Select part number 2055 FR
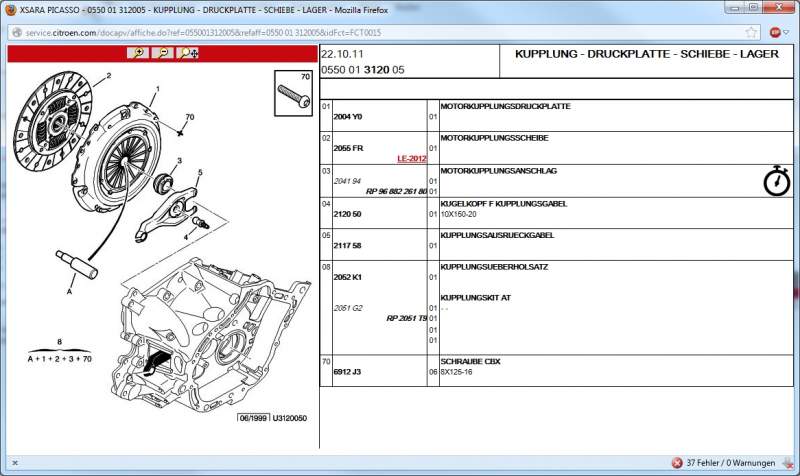800x476 pixels. (x=348, y=148)
